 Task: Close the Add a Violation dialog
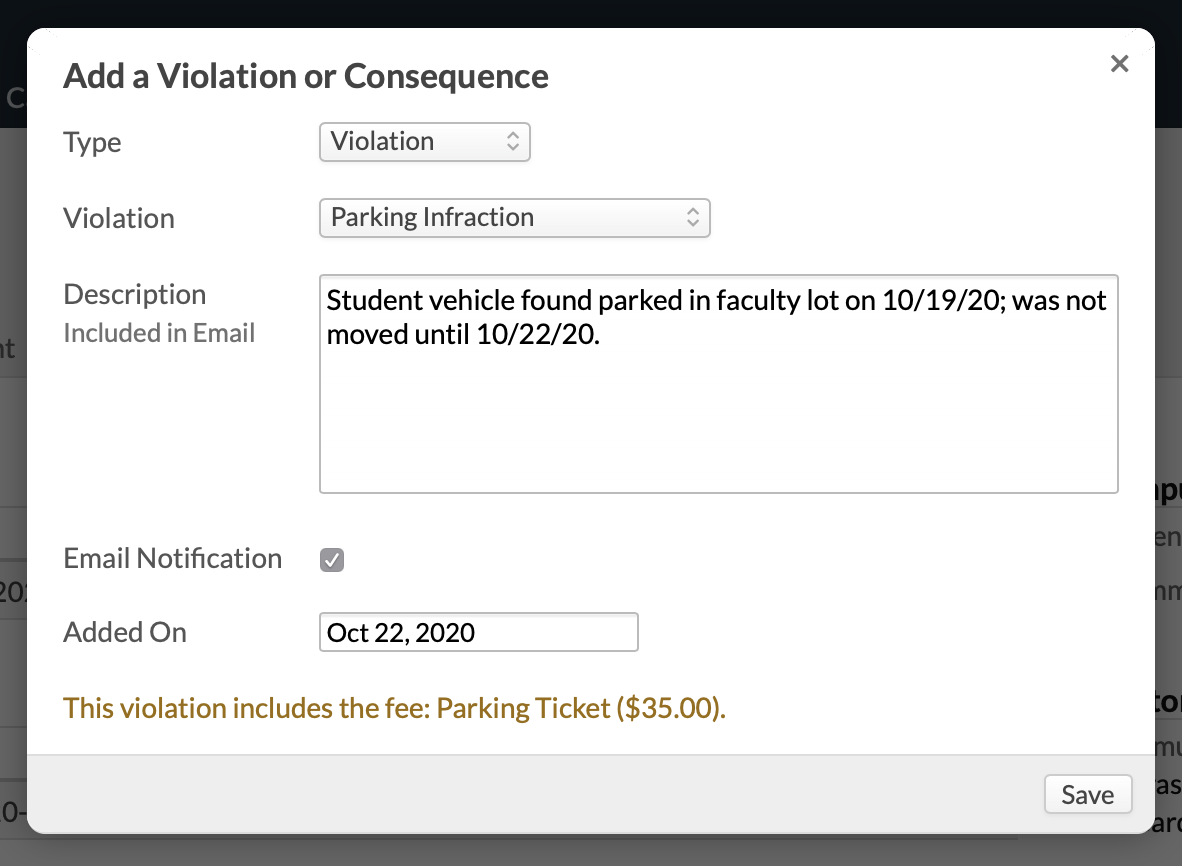pos(1119,64)
